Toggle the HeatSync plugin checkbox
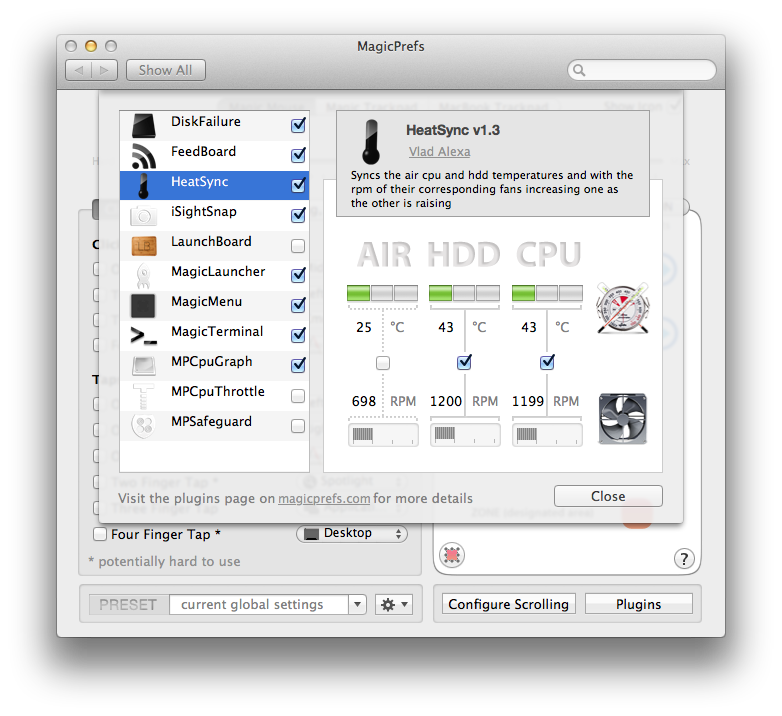 (298, 185)
